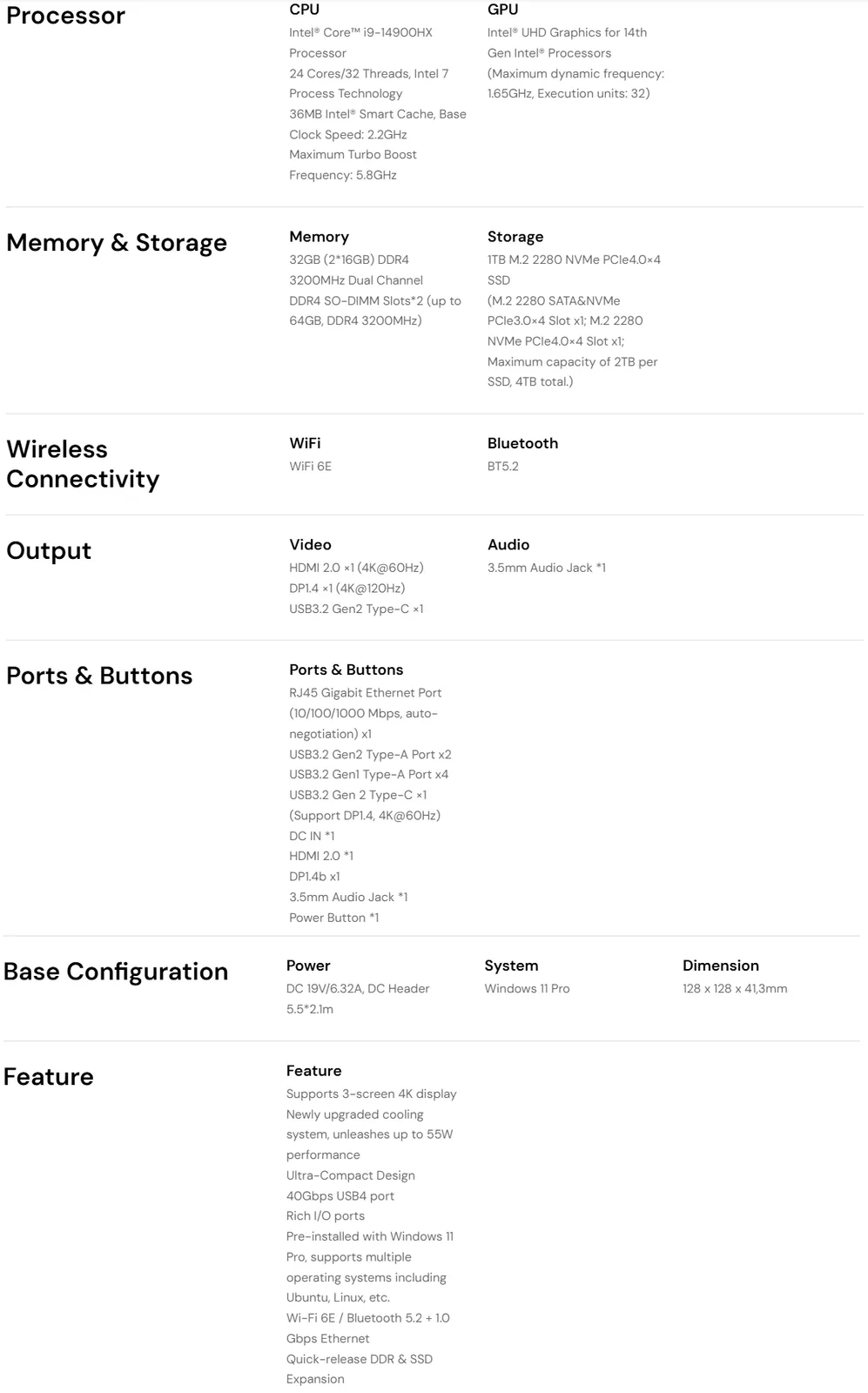Viewport: 868px width, 1393px height.
Task: Click the Storage column label
Action: (515, 237)
